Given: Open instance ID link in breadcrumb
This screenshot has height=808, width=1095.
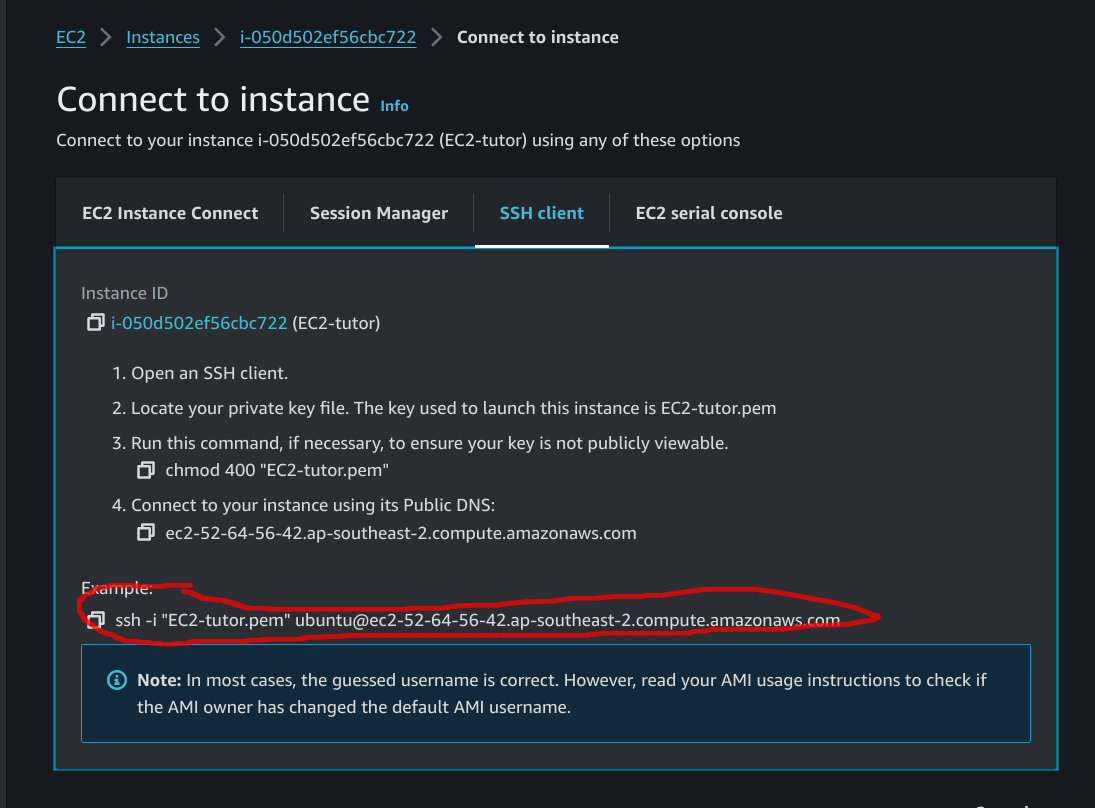Looking at the screenshot, I should click(x=328, y=38).
